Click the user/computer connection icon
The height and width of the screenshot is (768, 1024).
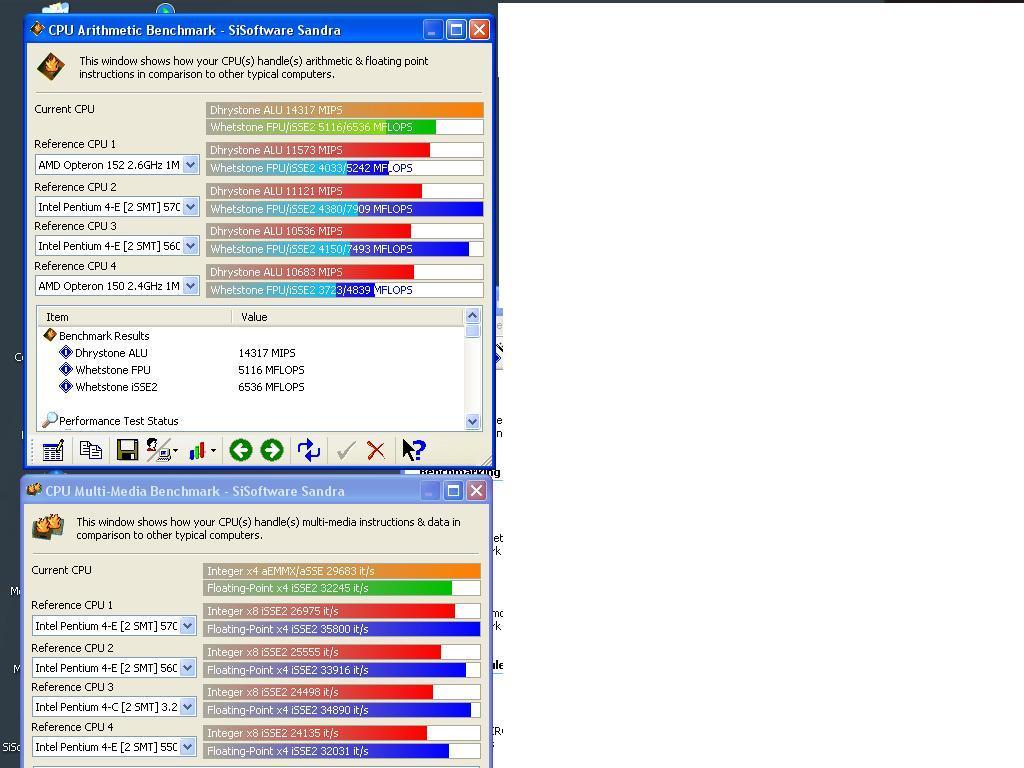coord(157,450)
